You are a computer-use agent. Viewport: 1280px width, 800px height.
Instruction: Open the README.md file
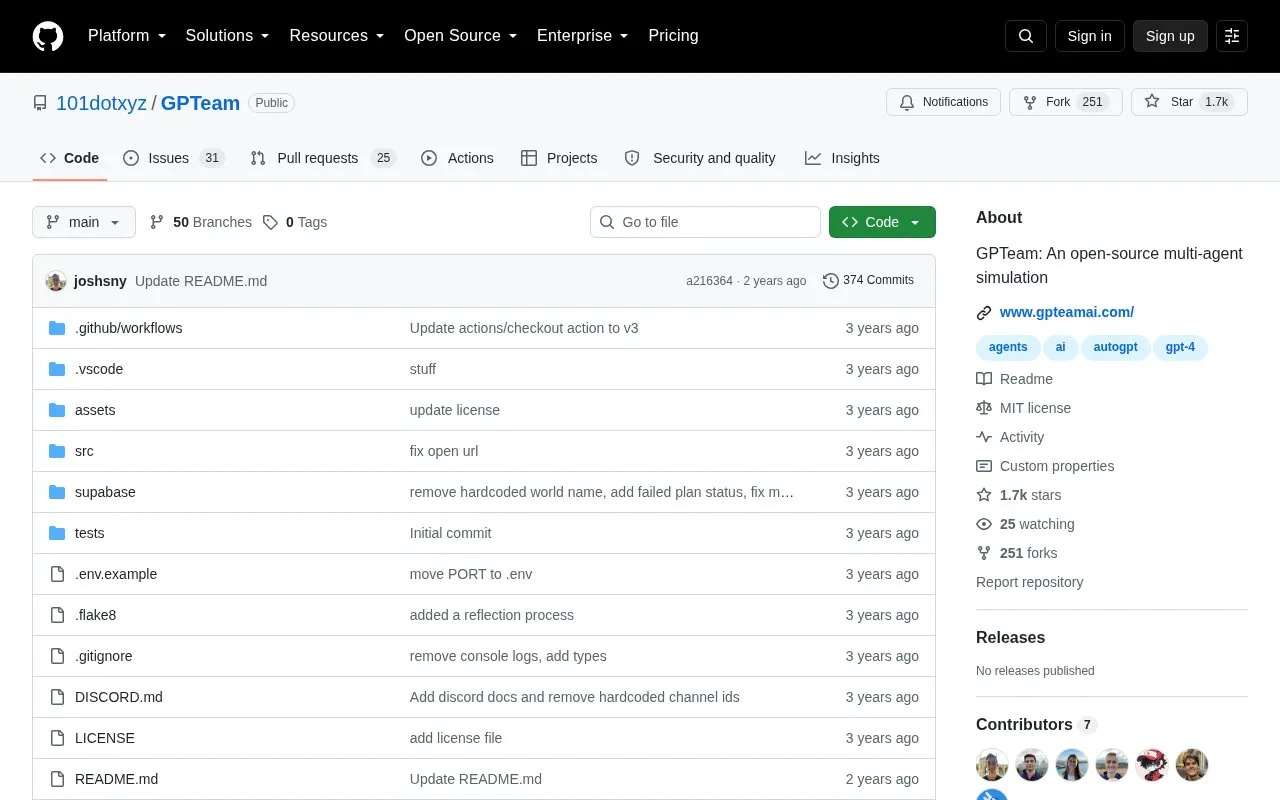click(x=116, y=779)
